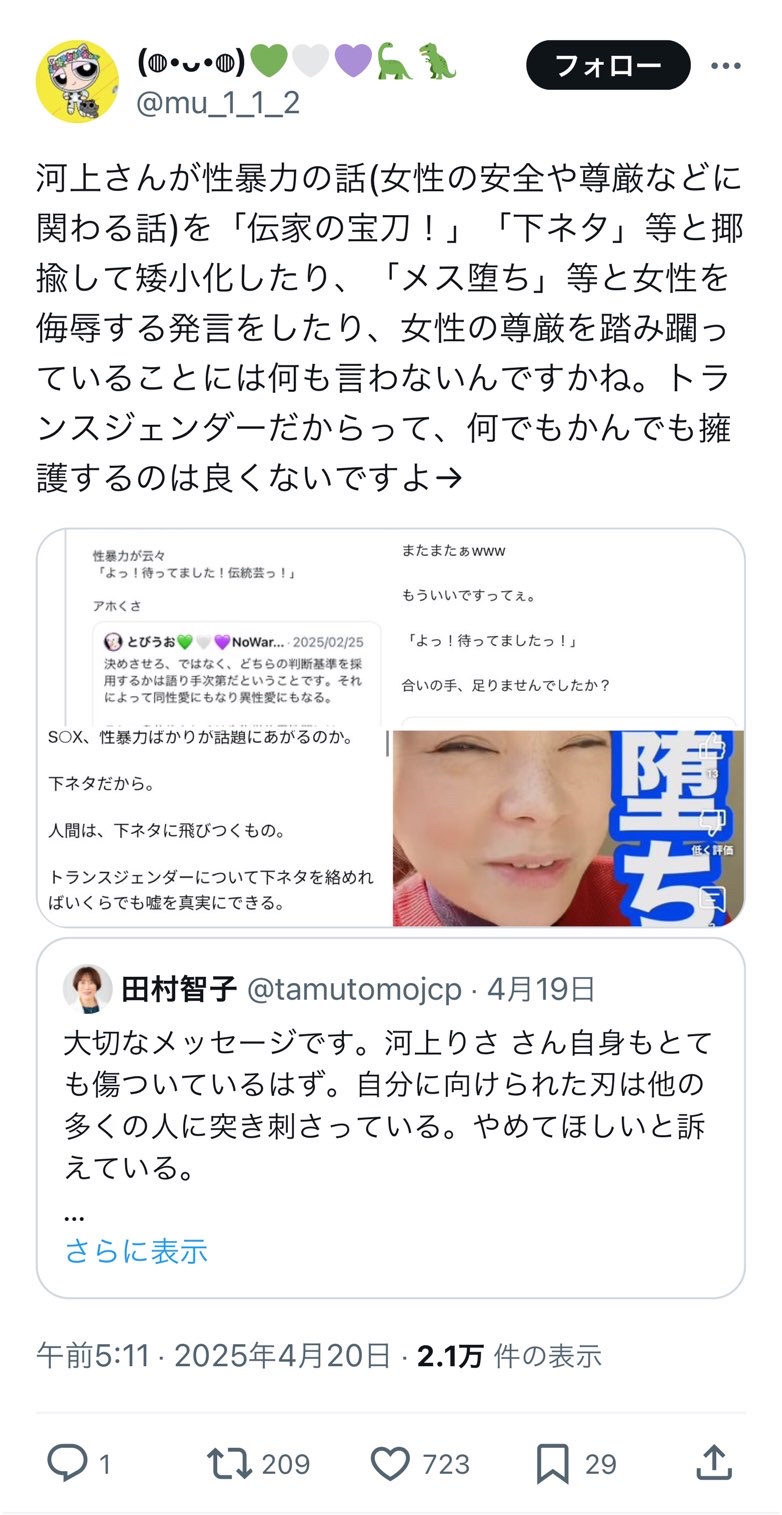Open 田村智子's small profile picture

pyautogui.click(x=88, y=989)
